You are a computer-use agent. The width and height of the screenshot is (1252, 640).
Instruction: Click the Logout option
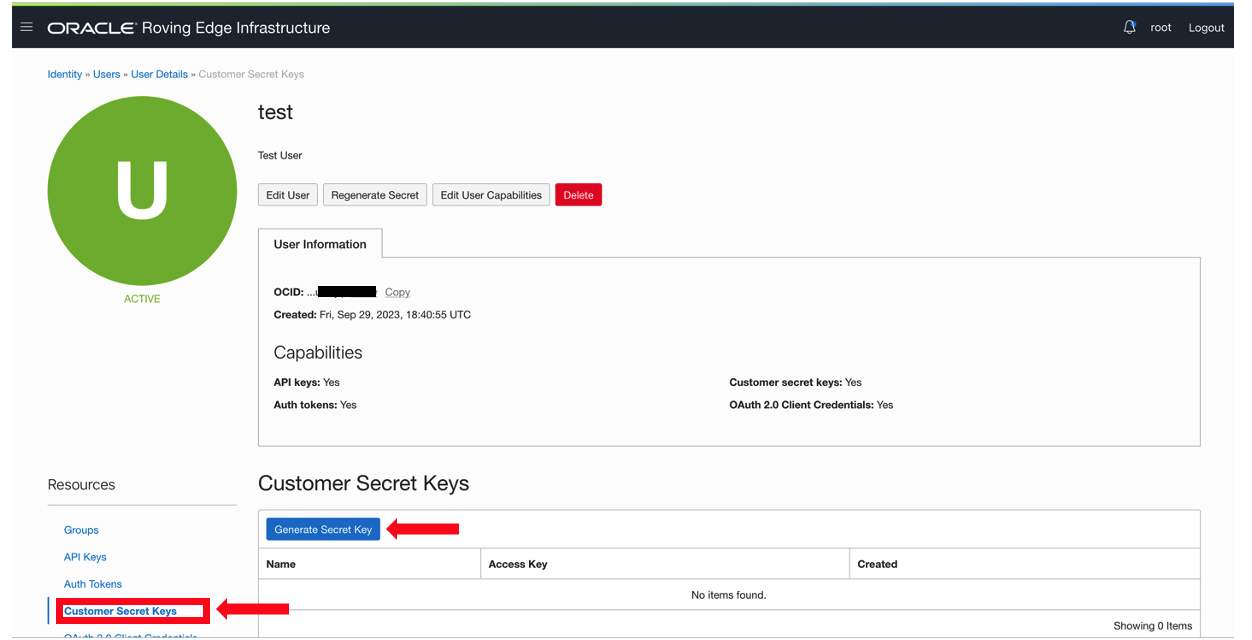1206,27
